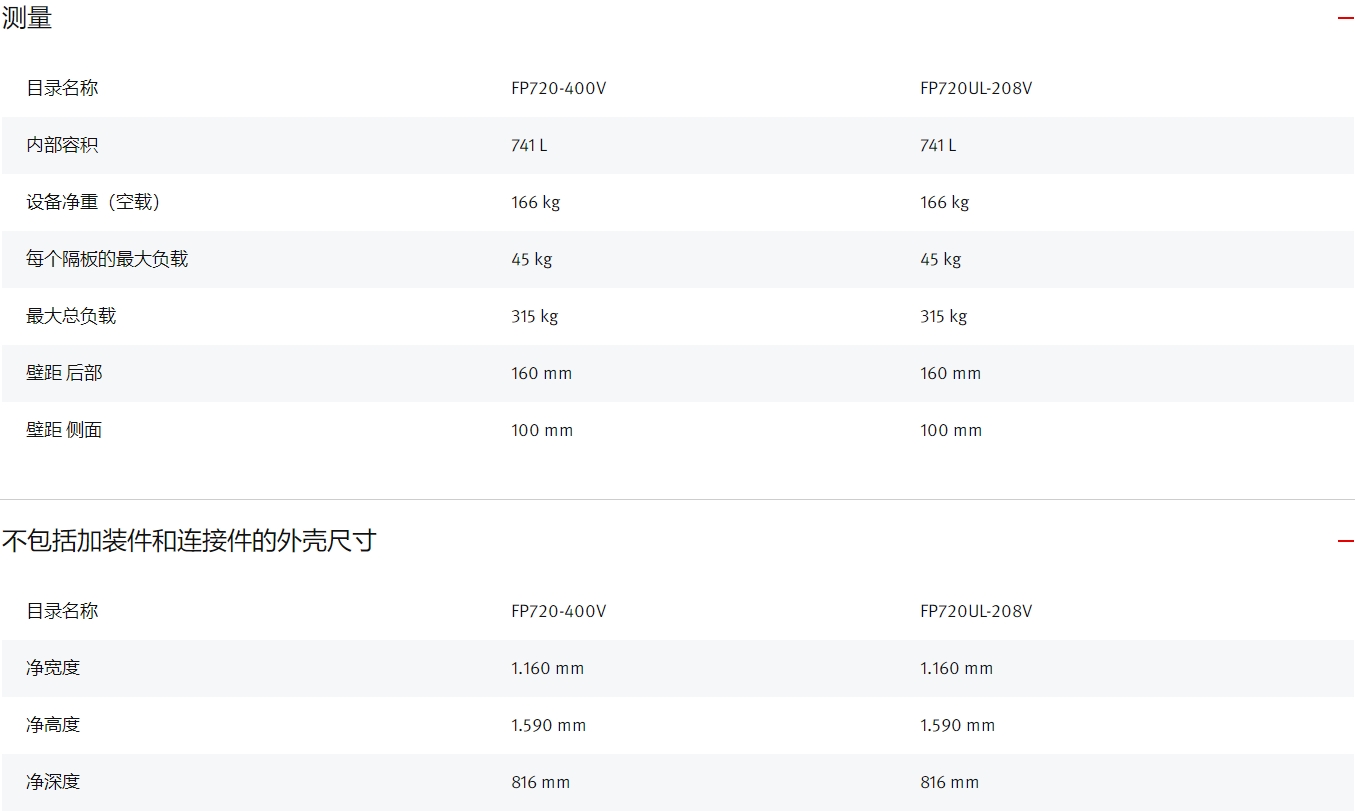
Task: Click 741 L value under FP720-400V
Action: (x=529, y=145)
